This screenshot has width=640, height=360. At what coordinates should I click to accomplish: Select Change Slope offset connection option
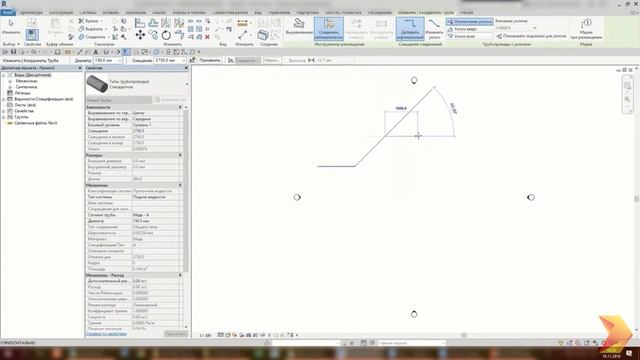click(x=434, y=28)
